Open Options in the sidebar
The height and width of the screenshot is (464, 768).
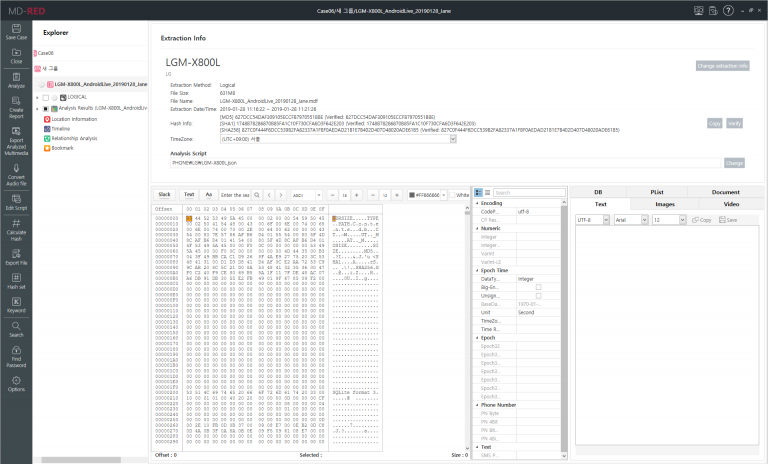tap(16, 384)
